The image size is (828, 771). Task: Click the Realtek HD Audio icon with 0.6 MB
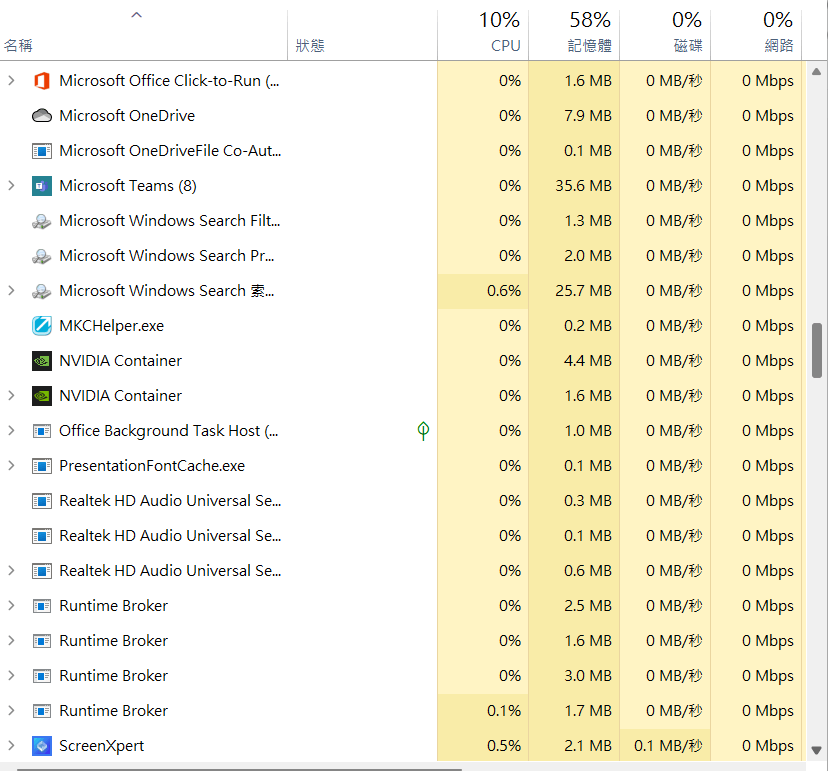click(x=42, y=571)
